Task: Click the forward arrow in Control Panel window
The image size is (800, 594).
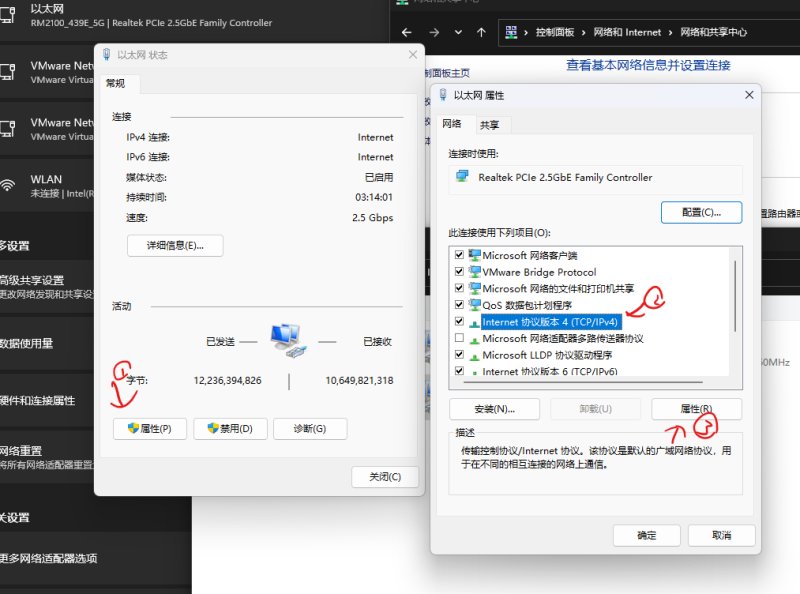Action: point(434,32)
